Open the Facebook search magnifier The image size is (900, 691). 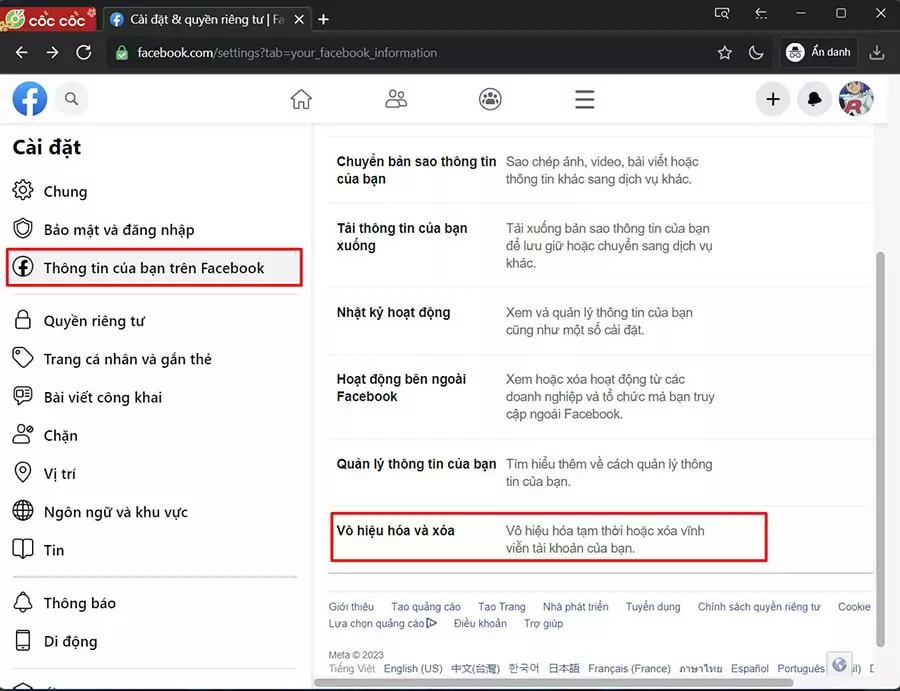coord(71,99)
